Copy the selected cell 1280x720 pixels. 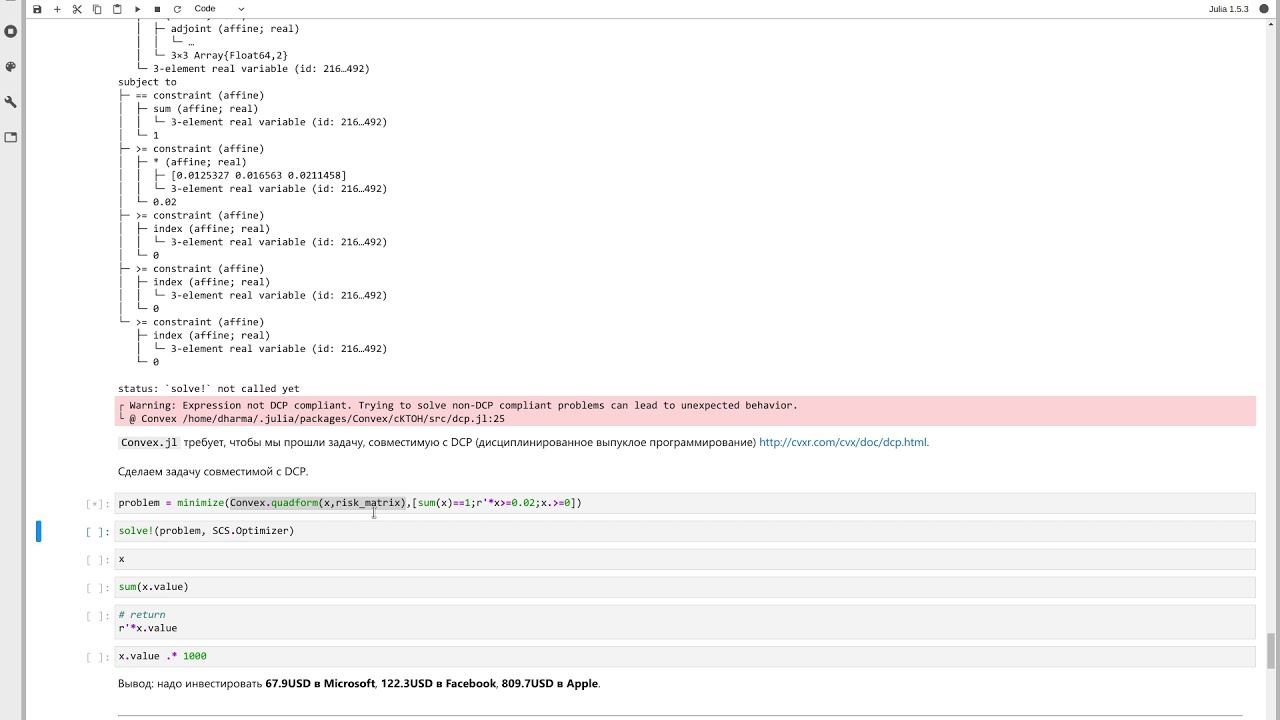(97, 9)
